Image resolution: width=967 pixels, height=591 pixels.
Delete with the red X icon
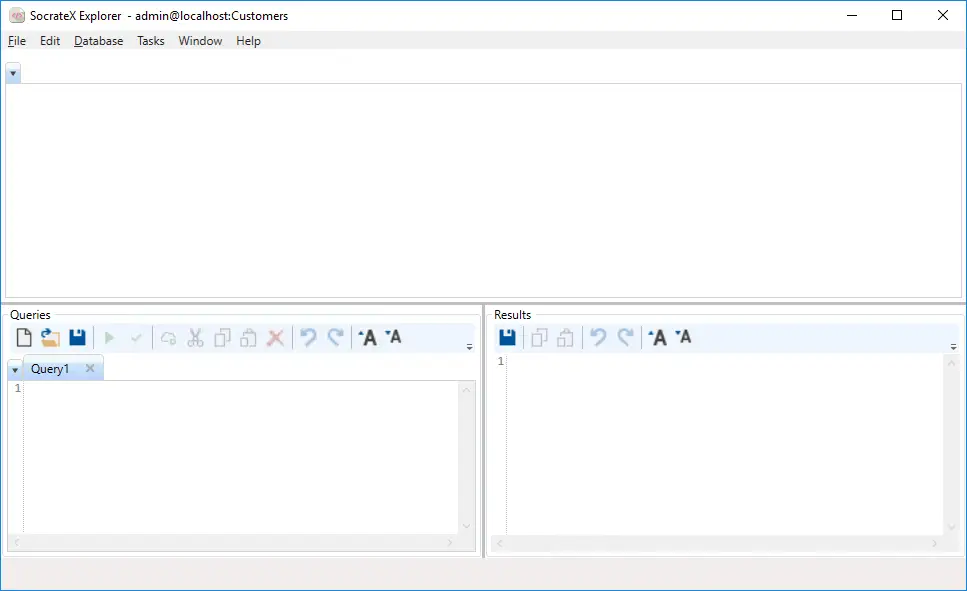pyautogui.click(x=276, y=337)
